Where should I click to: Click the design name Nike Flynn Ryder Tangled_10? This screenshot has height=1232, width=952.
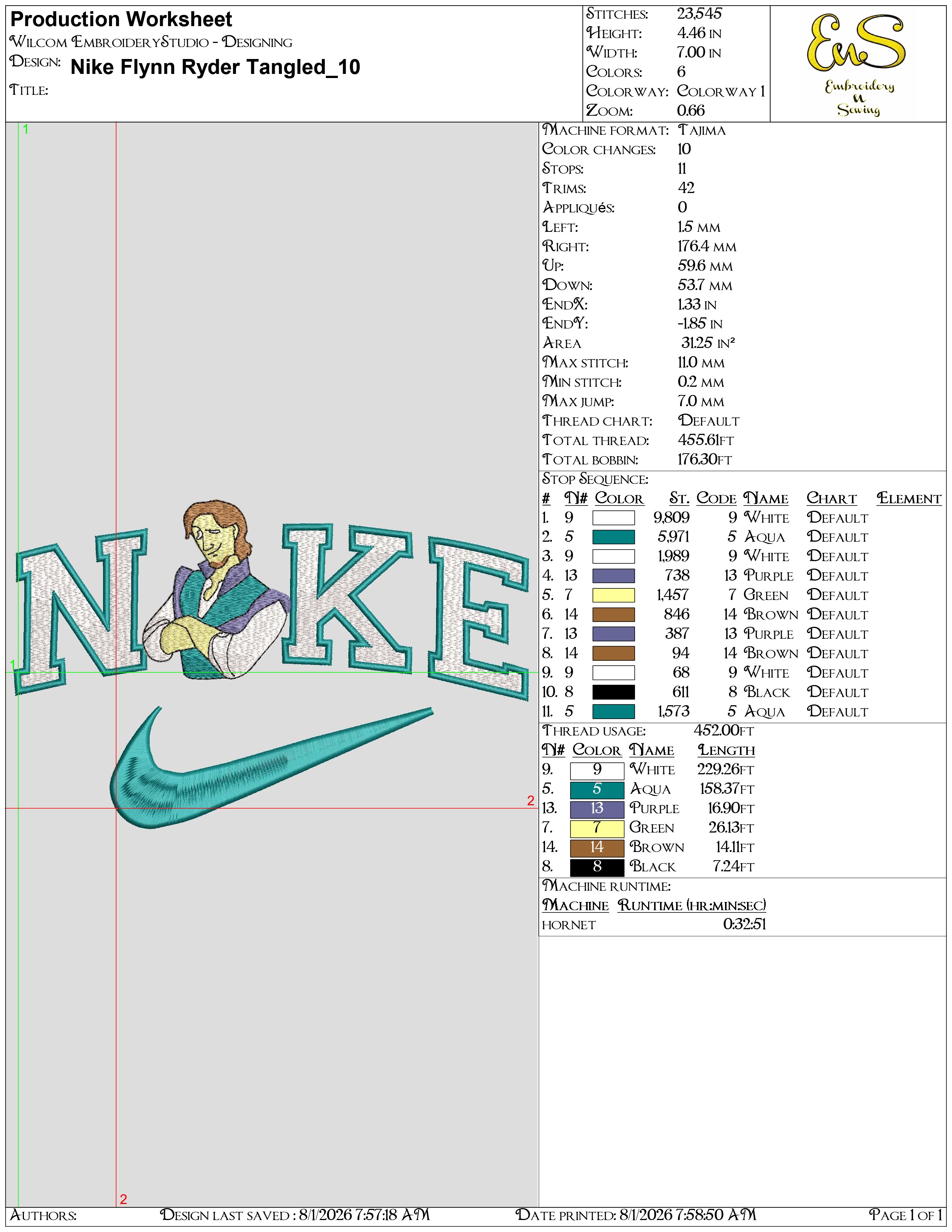pos(215,67)
